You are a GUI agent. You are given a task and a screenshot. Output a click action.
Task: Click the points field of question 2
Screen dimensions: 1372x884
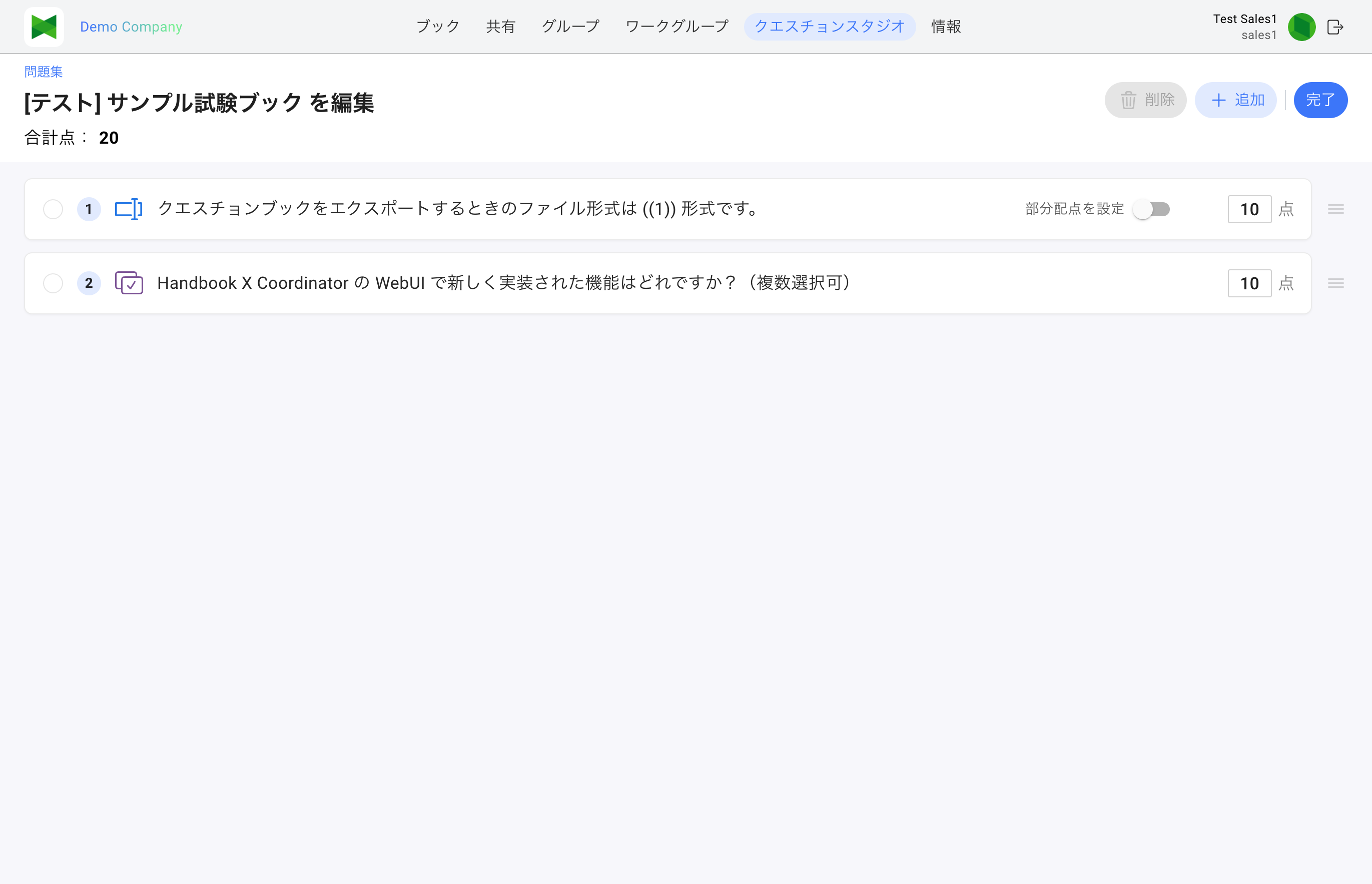(x=1249, y=283)
